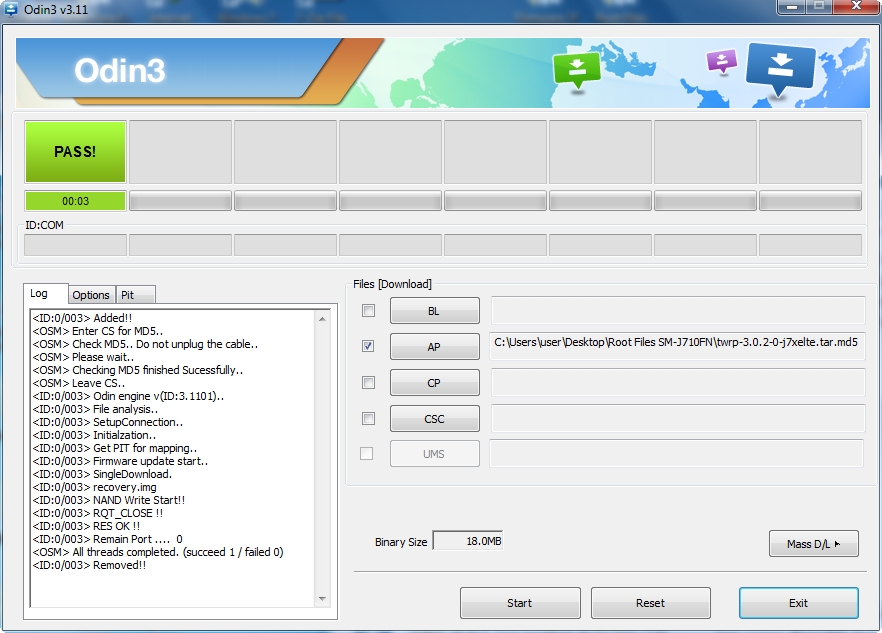The height and width of the screenshot is (633, 882).
Task: Choose a file with the AP button
Action: (435, 347)
